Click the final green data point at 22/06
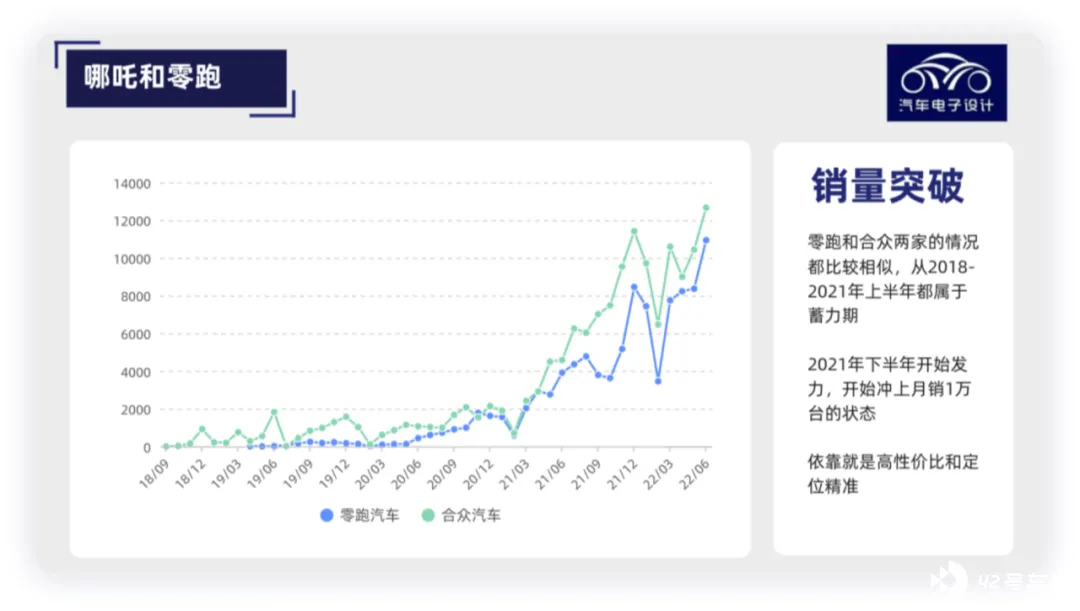This screenshot has height=611, width=1080. 706,207
